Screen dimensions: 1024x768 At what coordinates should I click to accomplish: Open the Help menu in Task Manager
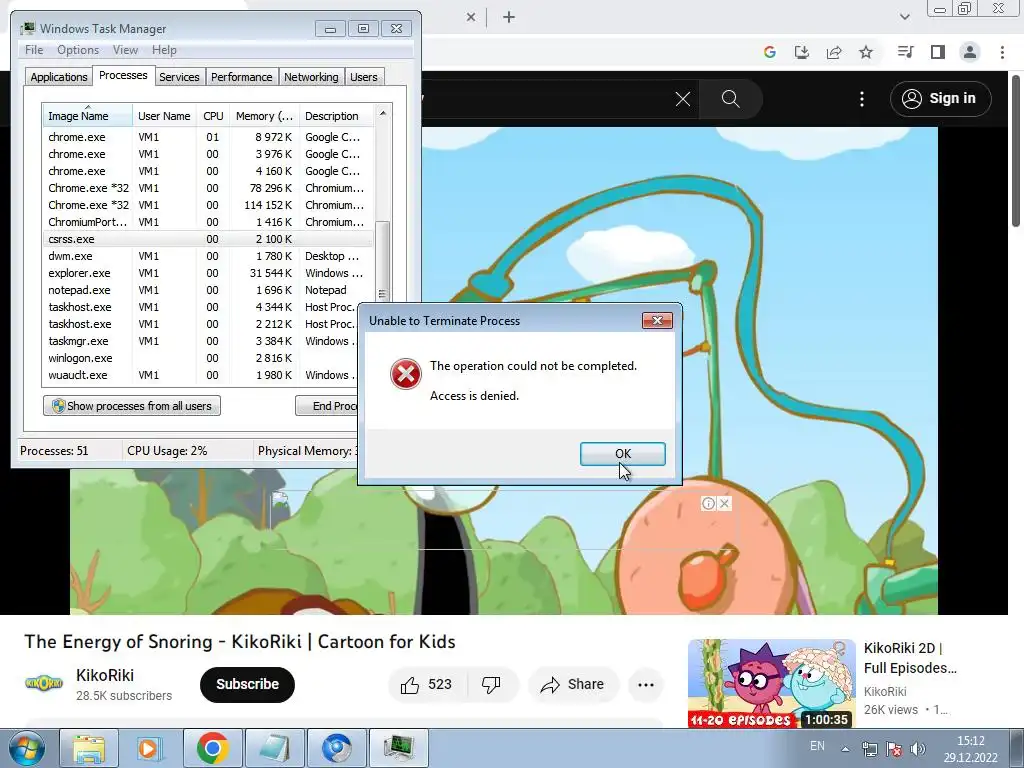[x=164, y=50]
